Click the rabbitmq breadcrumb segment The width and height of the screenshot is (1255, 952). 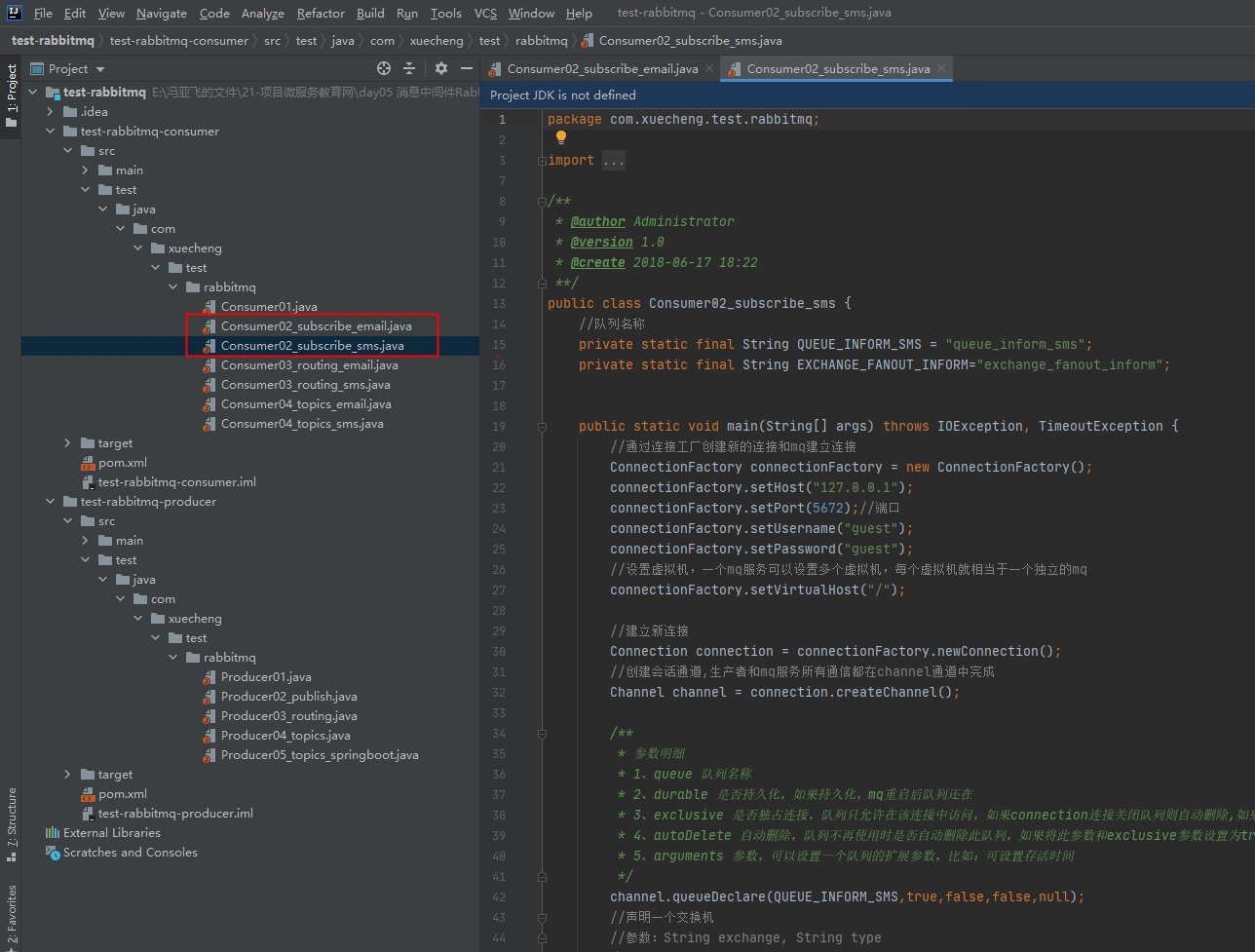(x=541, y=41)
